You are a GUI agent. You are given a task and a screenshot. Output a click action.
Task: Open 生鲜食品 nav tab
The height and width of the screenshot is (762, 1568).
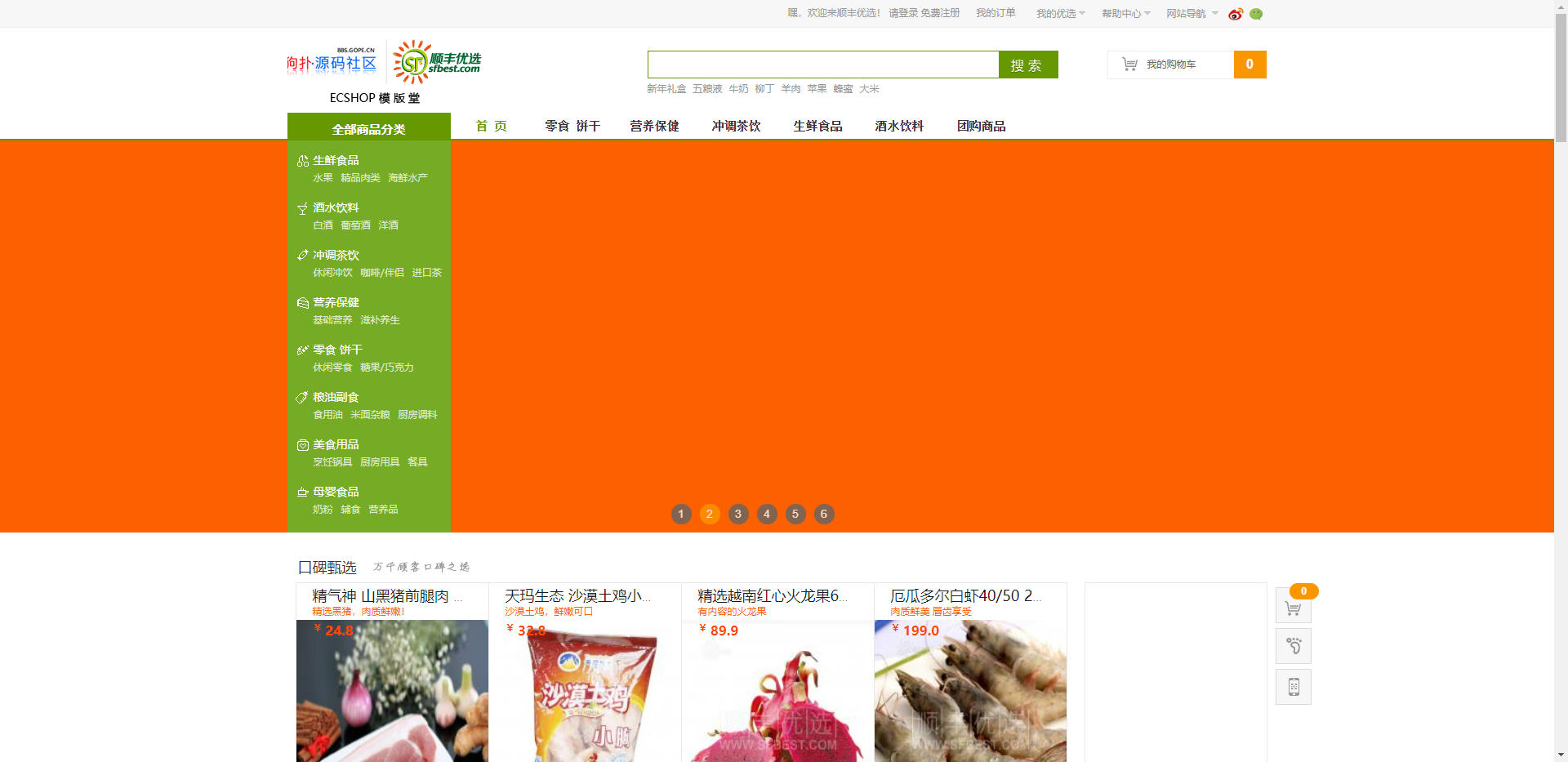[x=817, y=126]
